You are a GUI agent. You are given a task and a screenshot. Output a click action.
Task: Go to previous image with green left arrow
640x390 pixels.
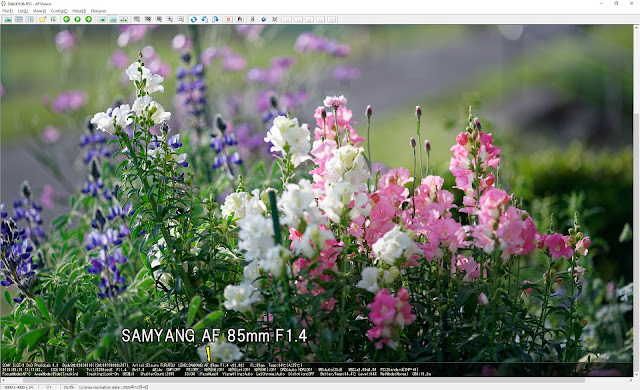point(67,19)
